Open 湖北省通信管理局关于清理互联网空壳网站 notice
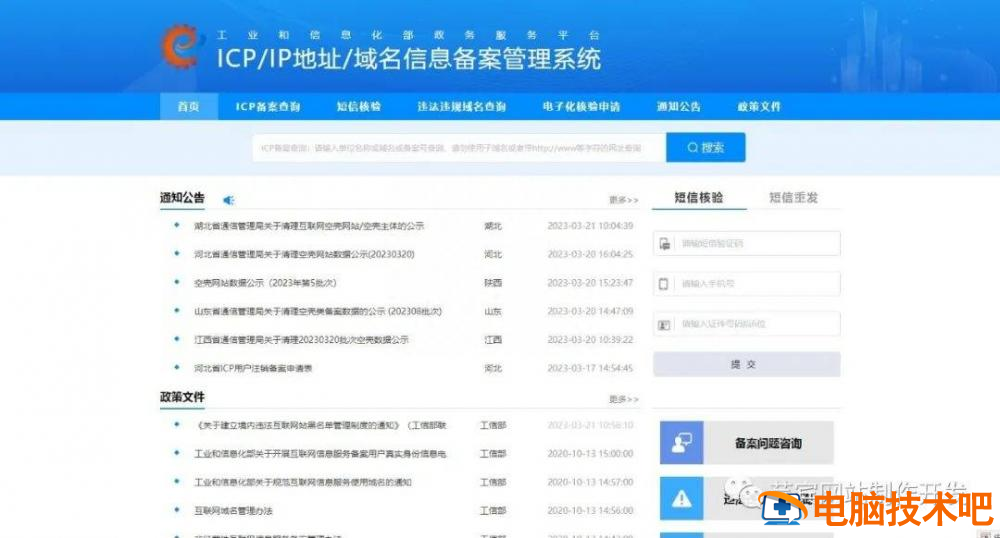The image size is (1000, 538). [x=309, y=226]
